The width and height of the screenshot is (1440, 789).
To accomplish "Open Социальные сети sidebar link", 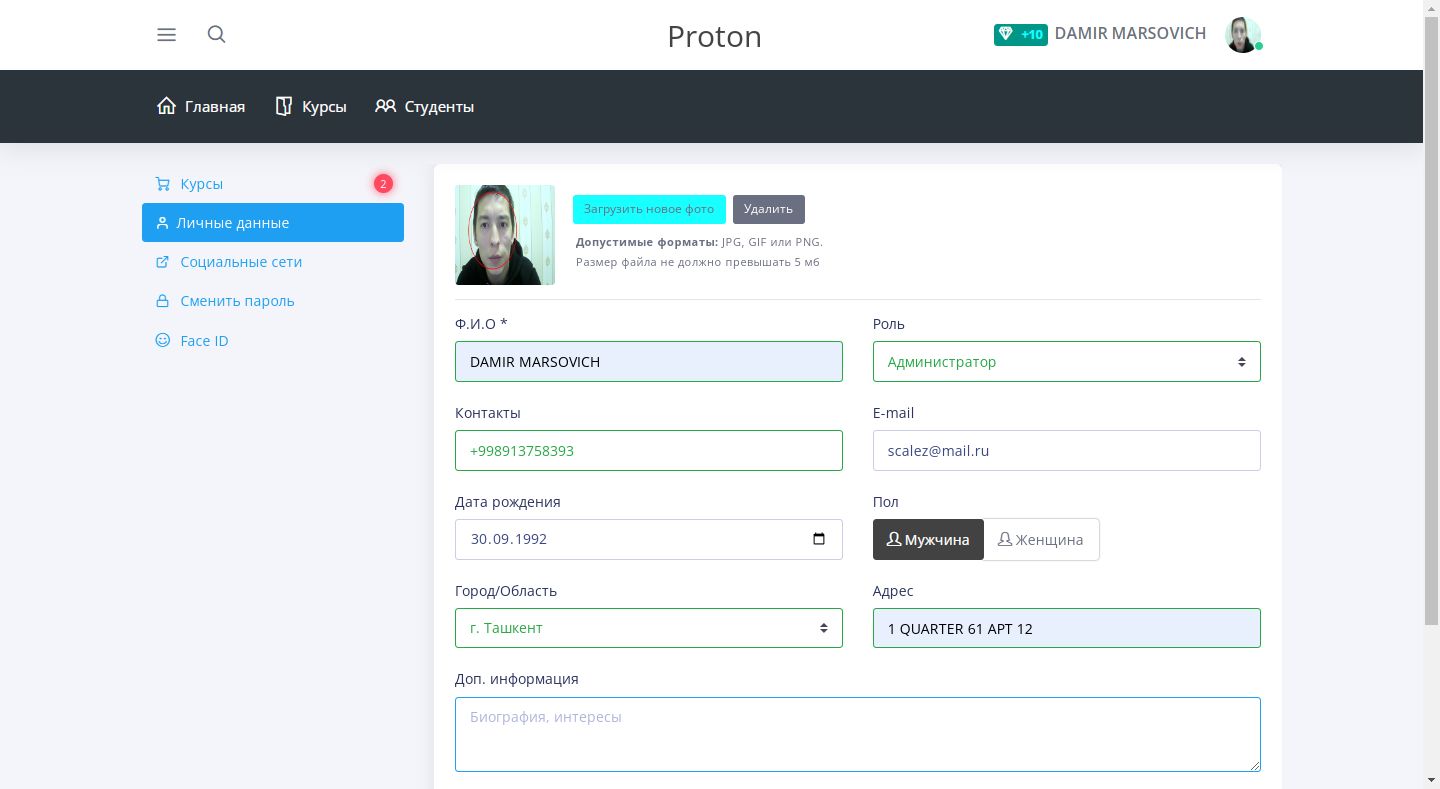I will coord(241,262).
